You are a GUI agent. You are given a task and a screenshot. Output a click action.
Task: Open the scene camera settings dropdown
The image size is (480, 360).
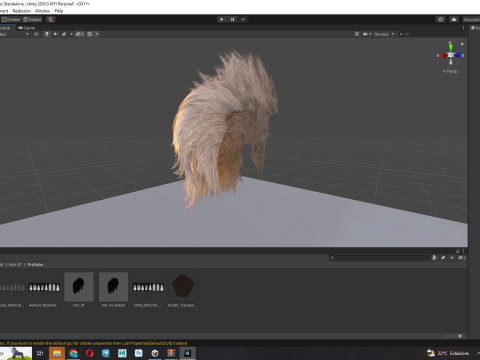coord(367,34)
